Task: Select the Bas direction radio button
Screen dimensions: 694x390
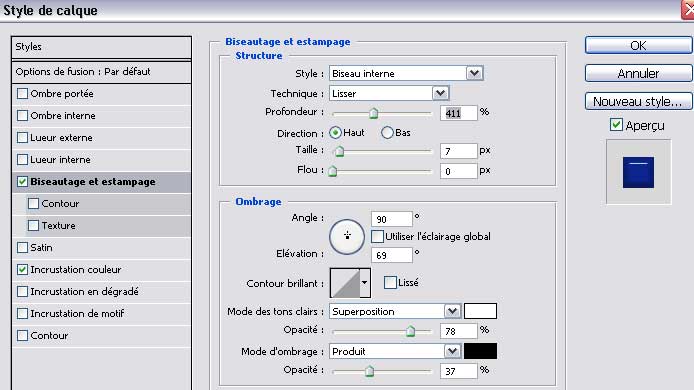Action: click(x=387, y=132)
